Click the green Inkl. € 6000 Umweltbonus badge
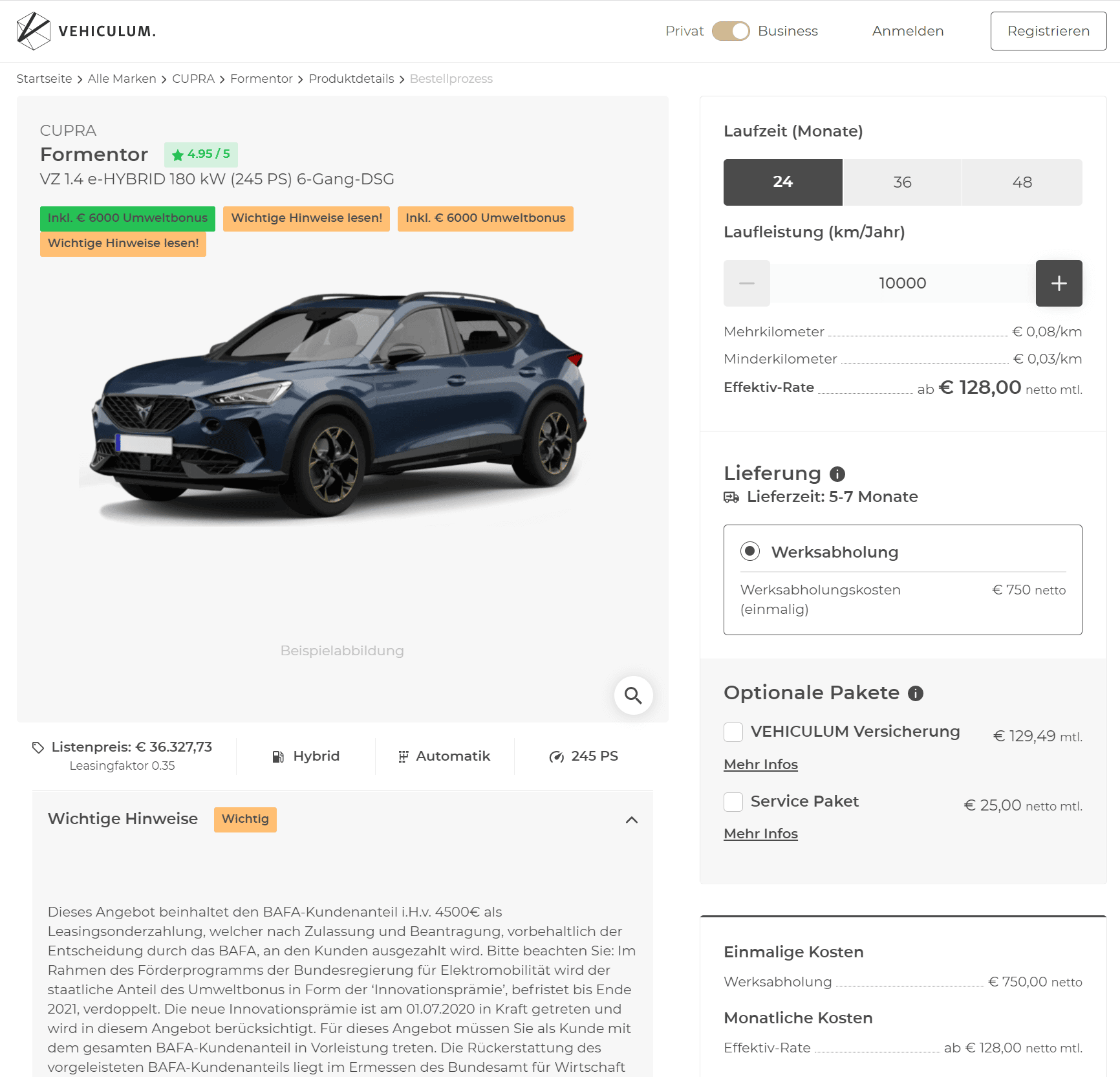Screen dimensions: 1120x1077 (127, 219)
